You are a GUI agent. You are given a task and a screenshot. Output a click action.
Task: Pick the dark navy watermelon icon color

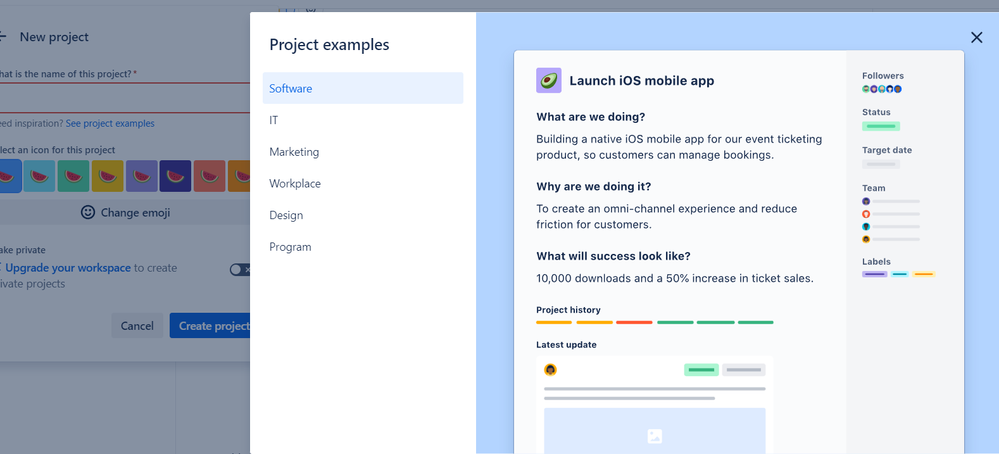click(x=175, y=176)
